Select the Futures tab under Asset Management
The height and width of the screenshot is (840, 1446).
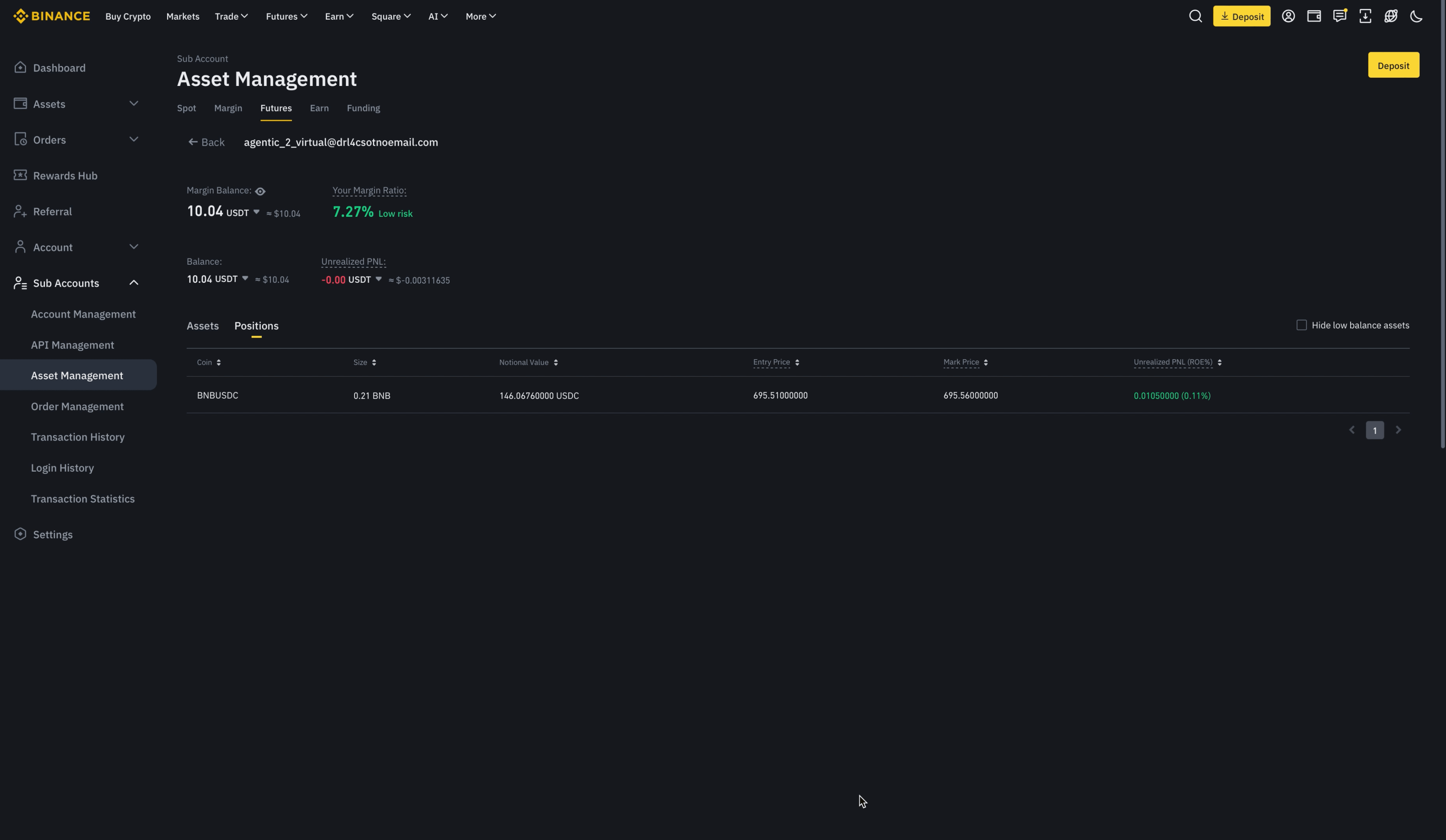point(276,108)
